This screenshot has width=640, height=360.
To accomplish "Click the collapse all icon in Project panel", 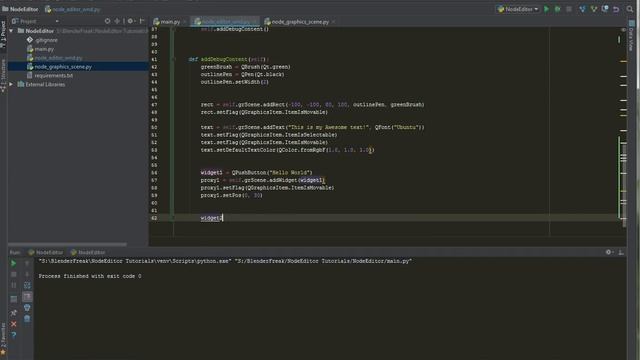I will (x=117, y=21).
